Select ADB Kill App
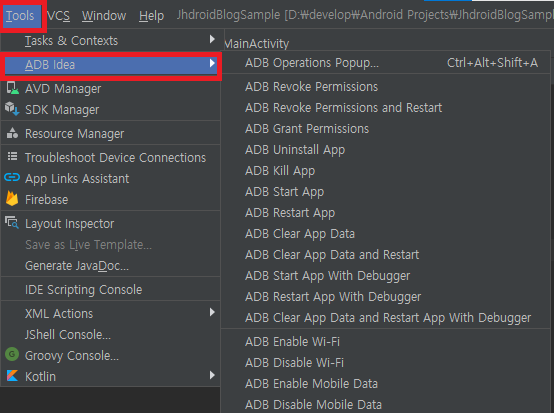Image resolution: width=554 pixels, height=413 pixels. tap(385, 171)
